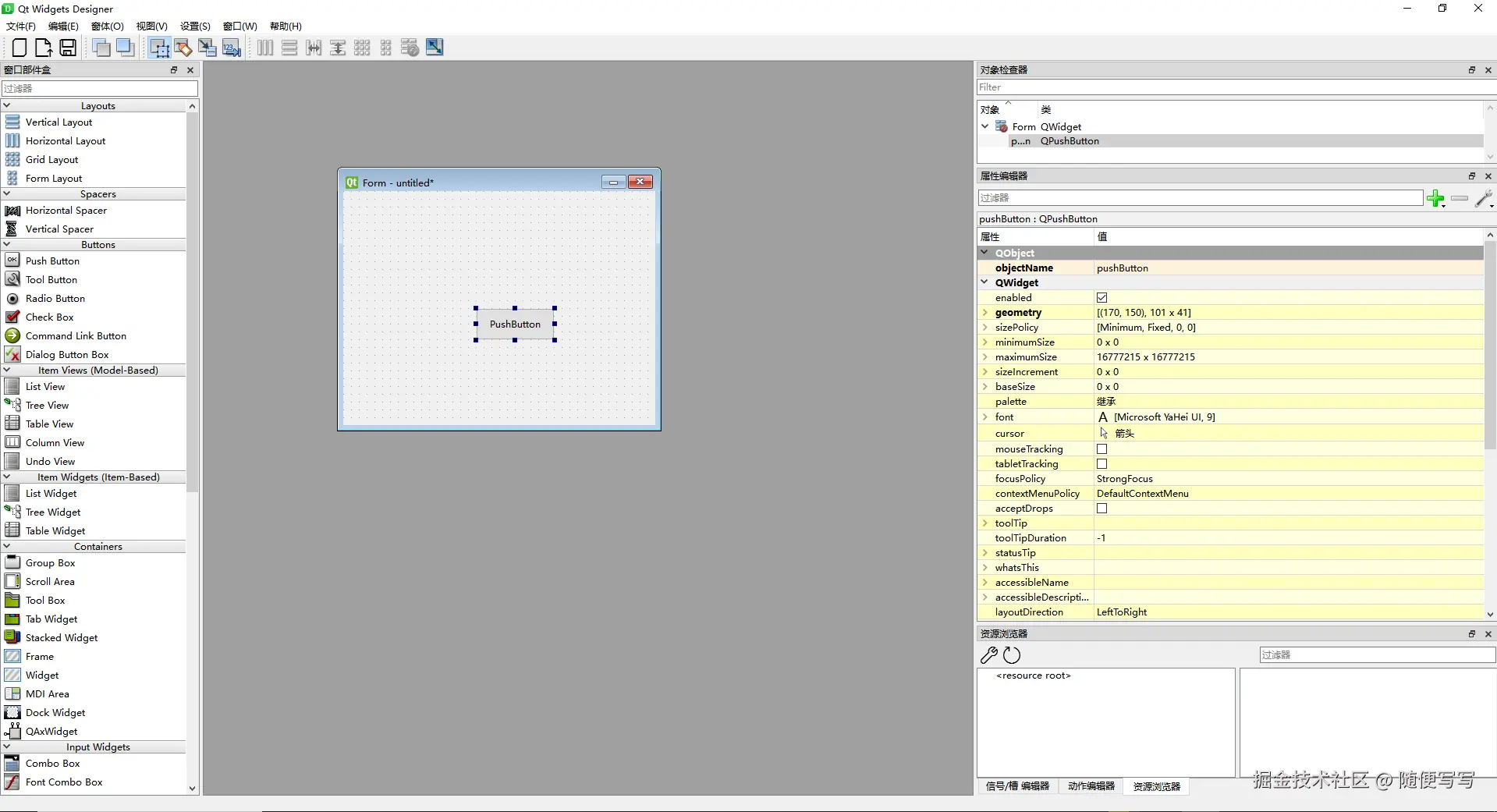1497x812 pixels.
Task: Toggle the acceptDrops checkbox
Action: tap(1102, 509)
